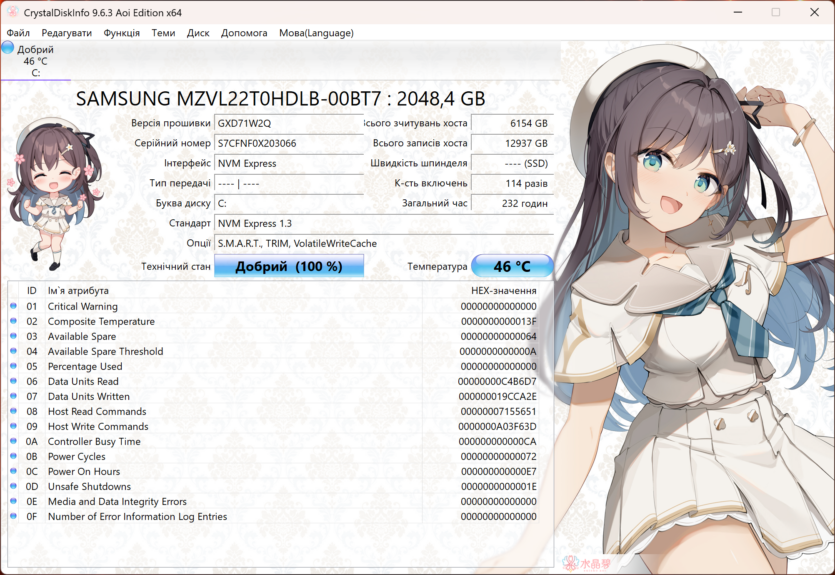Open the Теми menu

163,33
